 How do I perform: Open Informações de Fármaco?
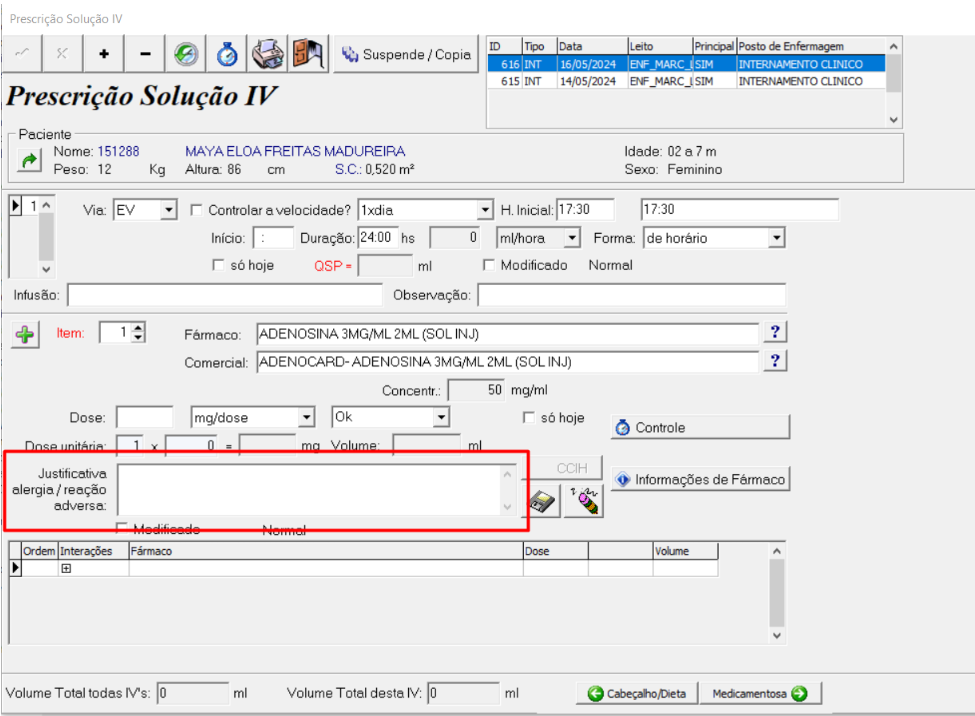pyautogui.click(x=700, y=480)
